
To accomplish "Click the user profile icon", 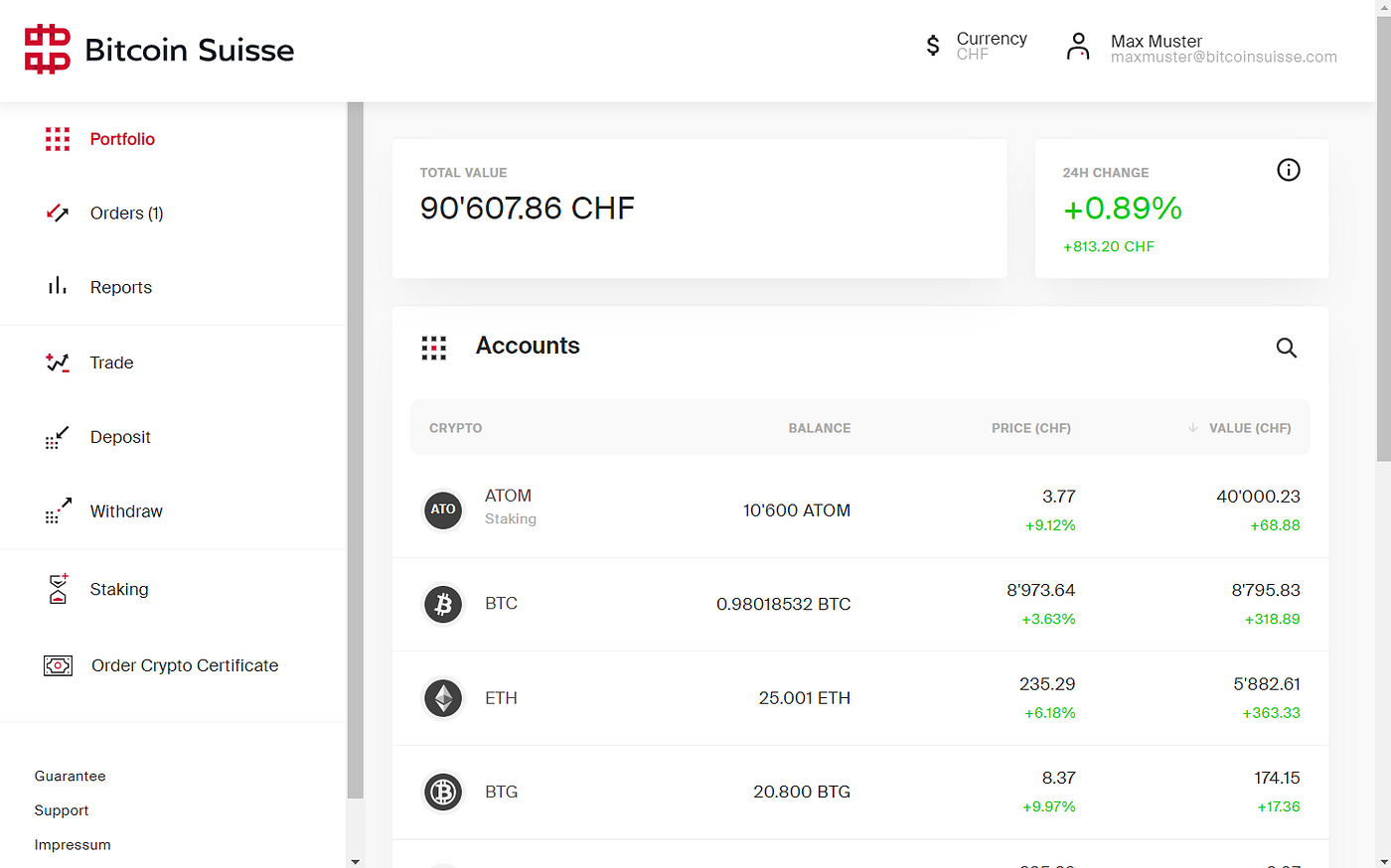I will 1078,46.
